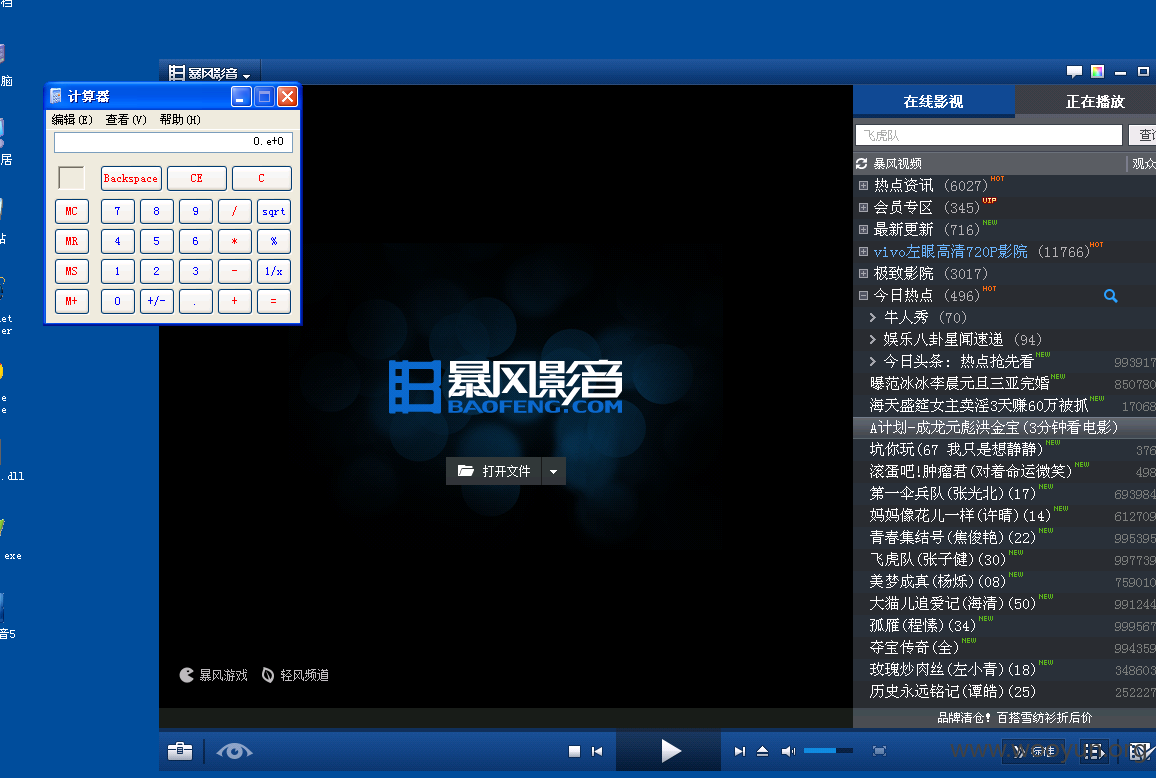Image resolution: width=1156 pixels, height=778 pixels.
Task: Select 滚蛋吧!肿瘤君 item
Action: click(970, 471)
